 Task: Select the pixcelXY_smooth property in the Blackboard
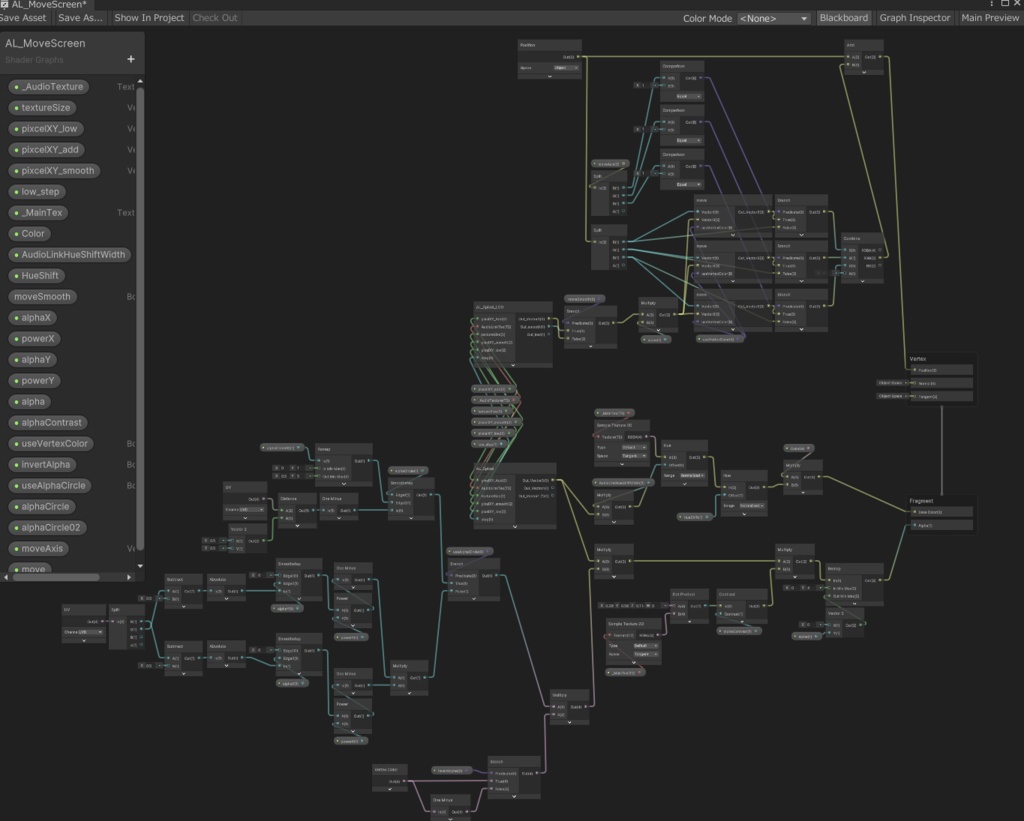click(x=55, y=170)
